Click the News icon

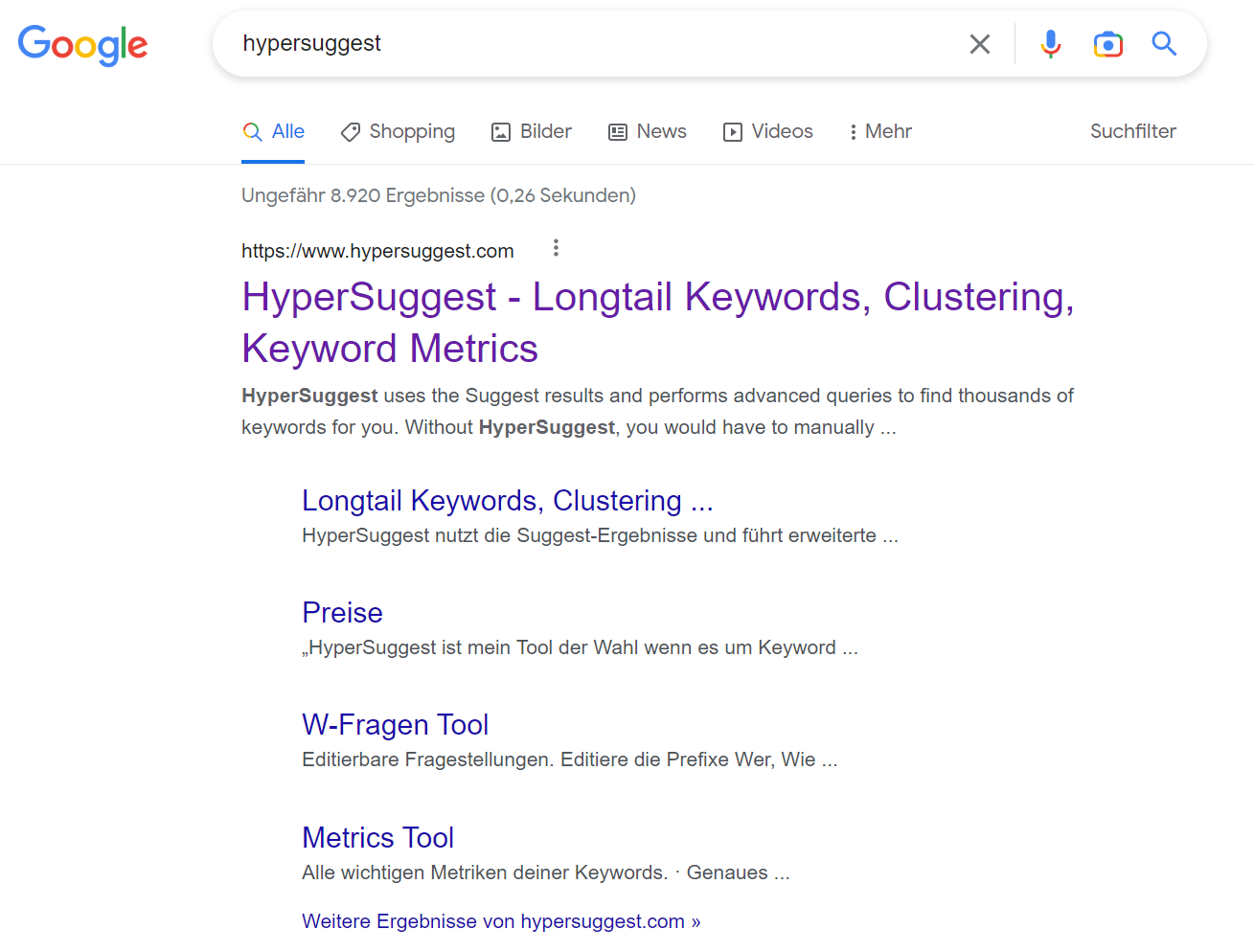pos(616,131)
